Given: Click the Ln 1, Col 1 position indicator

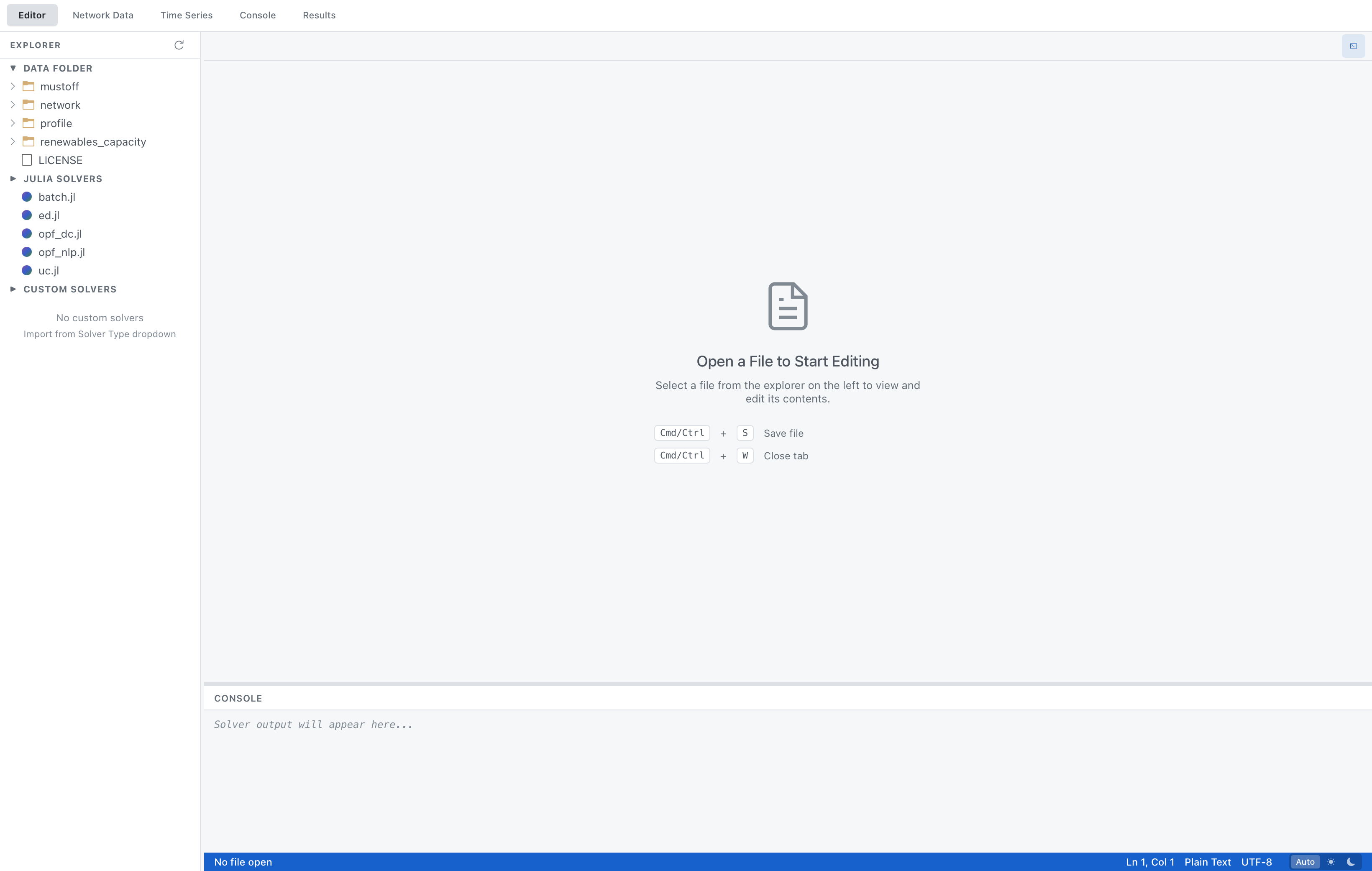Looking at the screenshot, I should [x=1150, y=862].
